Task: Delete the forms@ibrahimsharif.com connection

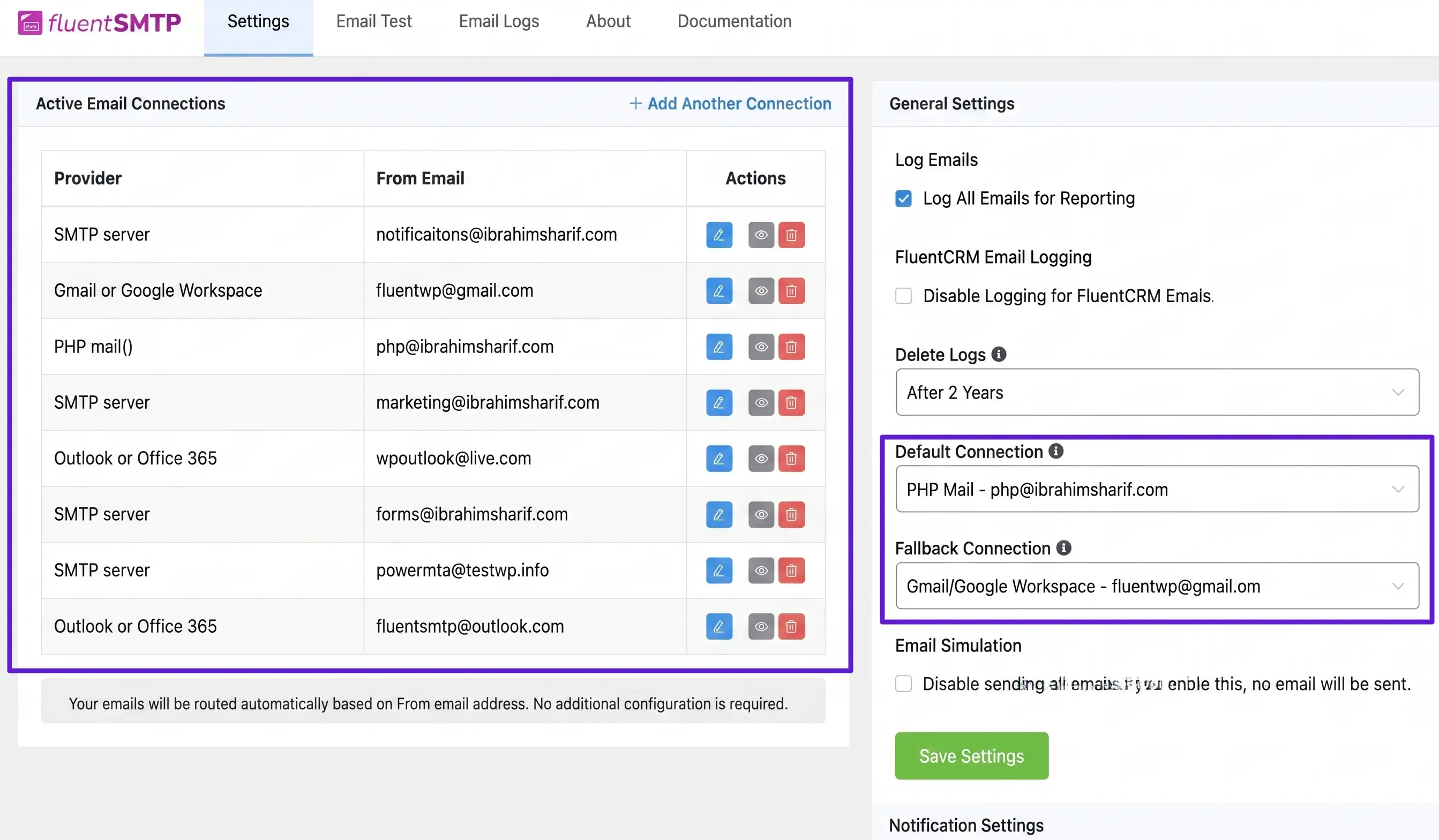Action: point(791,514)
